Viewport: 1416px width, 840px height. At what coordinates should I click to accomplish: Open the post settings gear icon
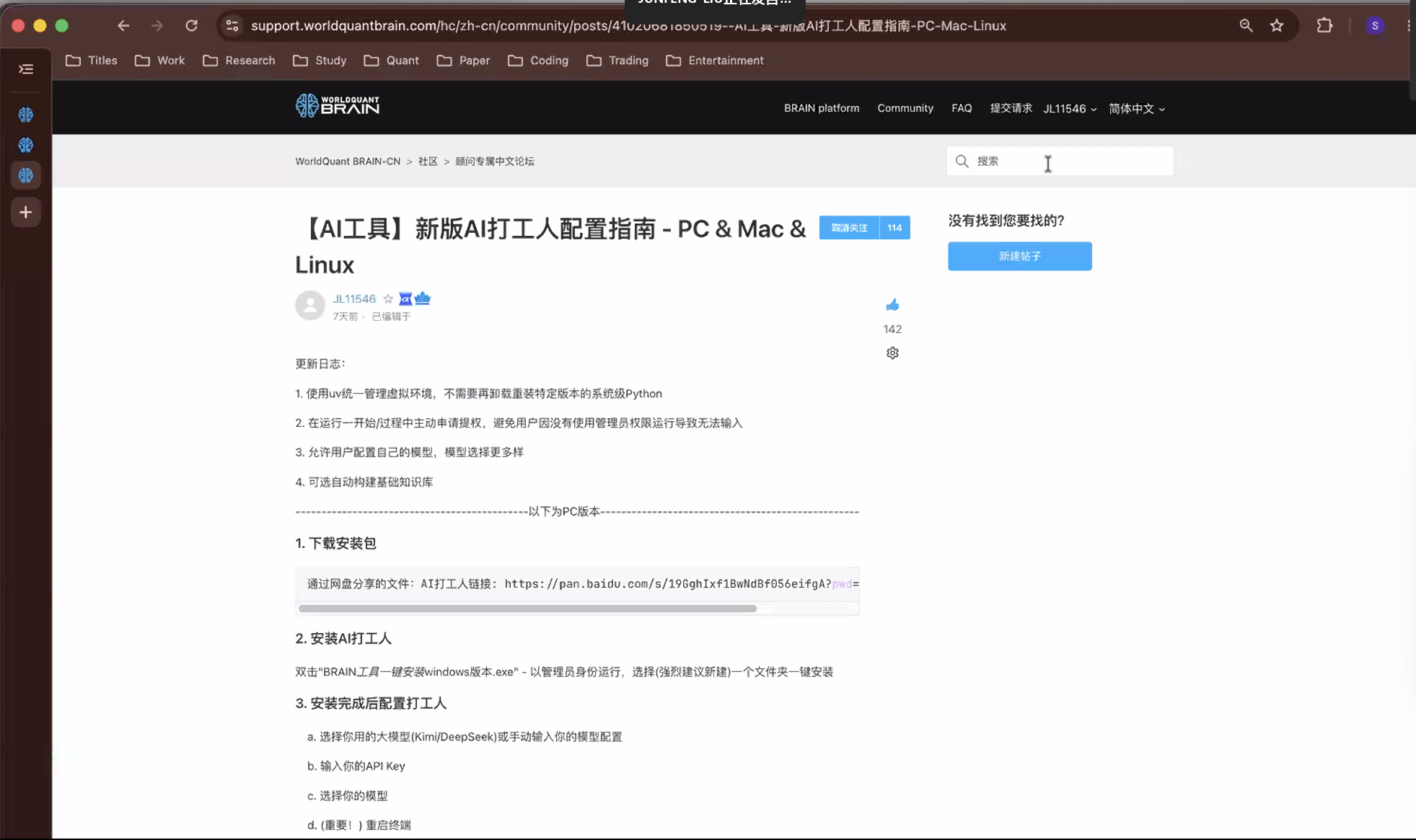[892, 353]
